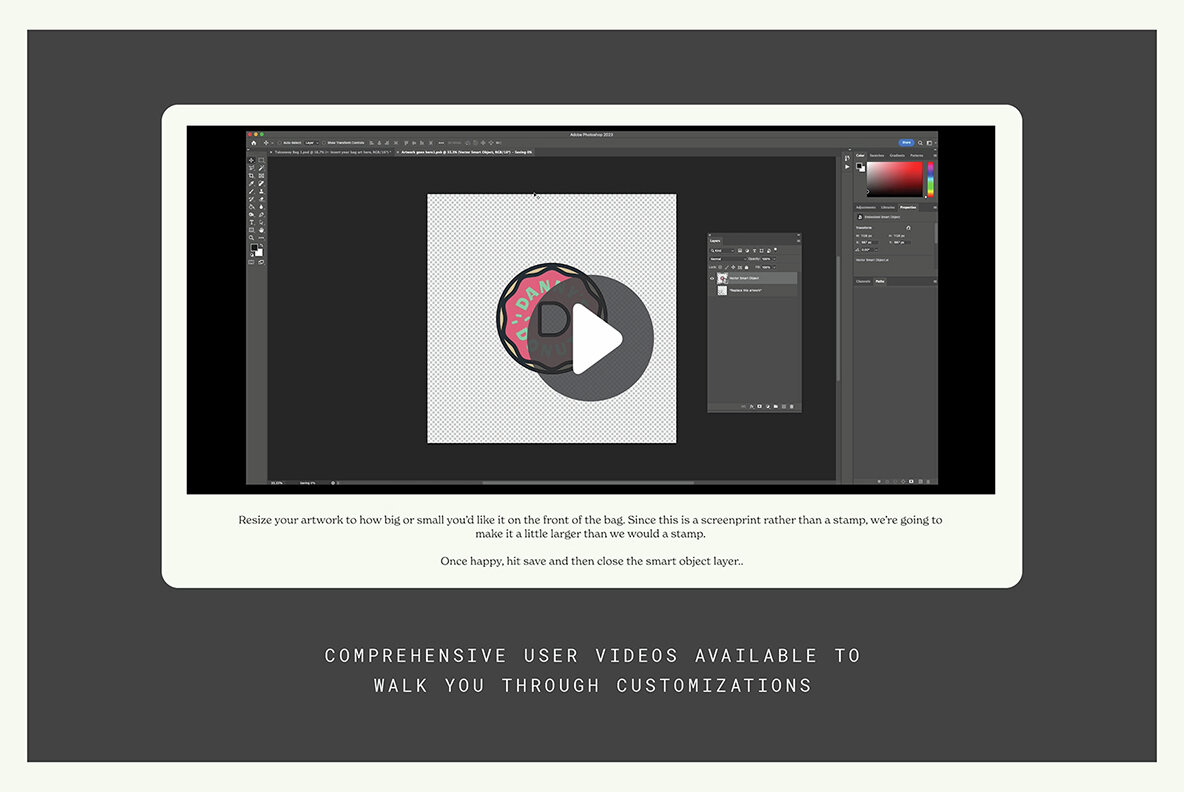Select the Horizontal Type tool
The height and width of the screenshot is (792, 1184).
(x=251, y=222)
